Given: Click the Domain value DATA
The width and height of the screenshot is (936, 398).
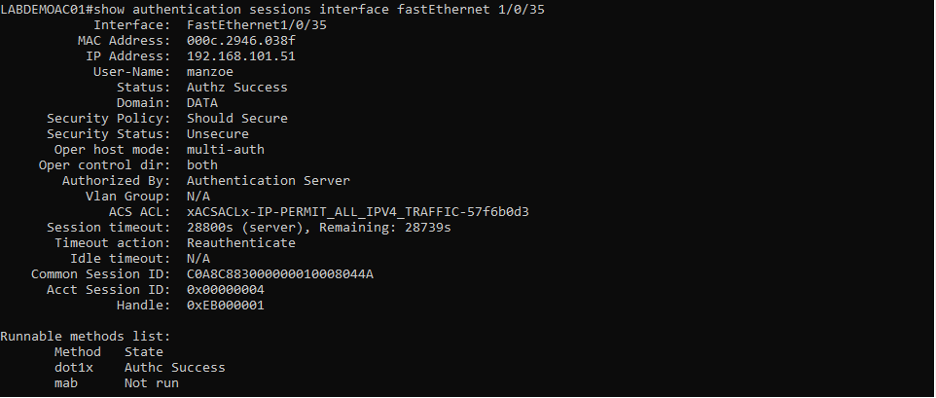Looking at the screenshot, I should [x=202, y=103].
